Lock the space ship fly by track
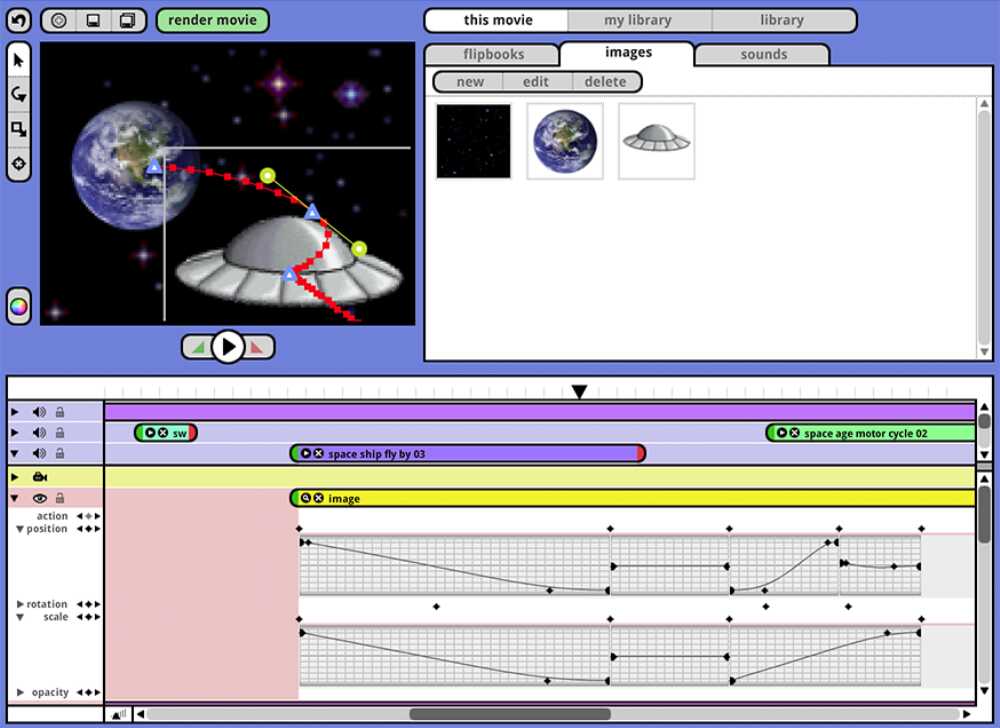This screenshot has height=728, width=1000. 60,453
